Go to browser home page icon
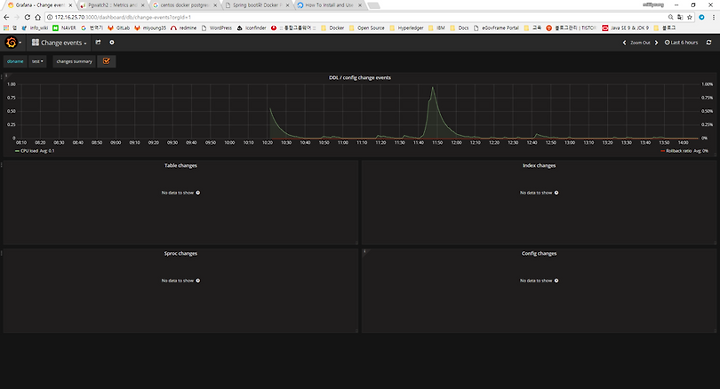 click(x=38, y=17)
